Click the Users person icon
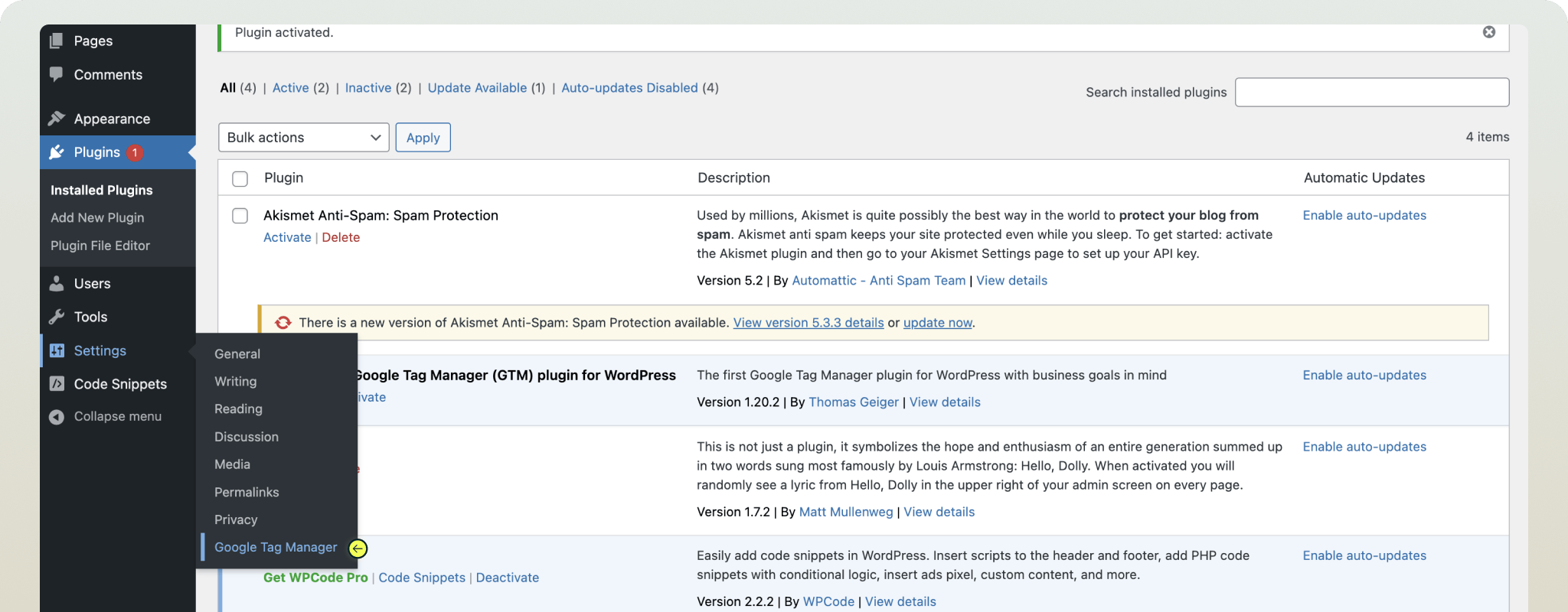Image resolution: width=1568 pixels, height=612 pixels. click(x=57, y=283)
